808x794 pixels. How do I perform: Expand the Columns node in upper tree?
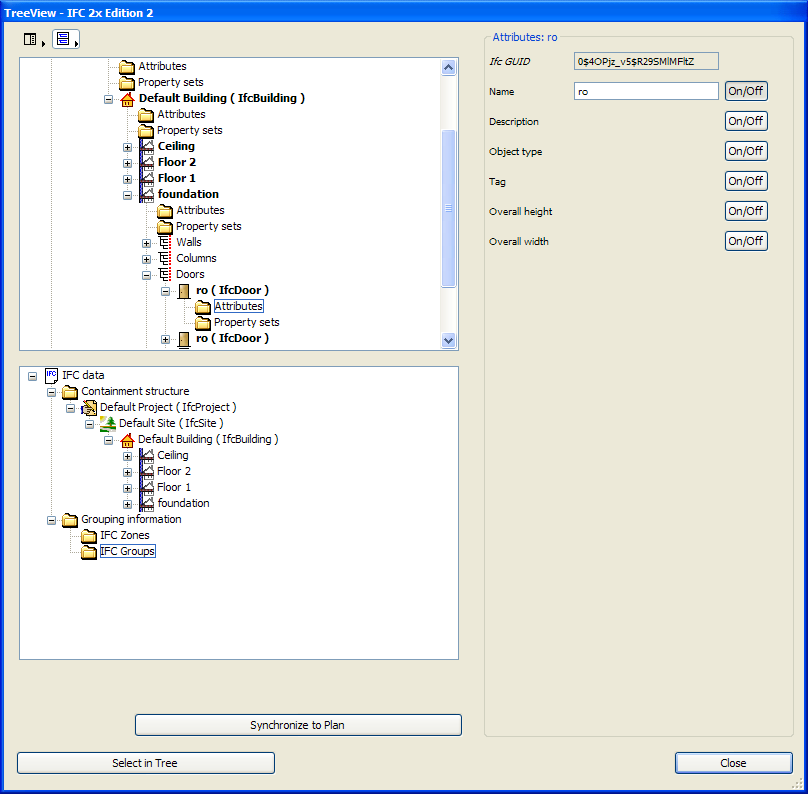pos(147,259)
